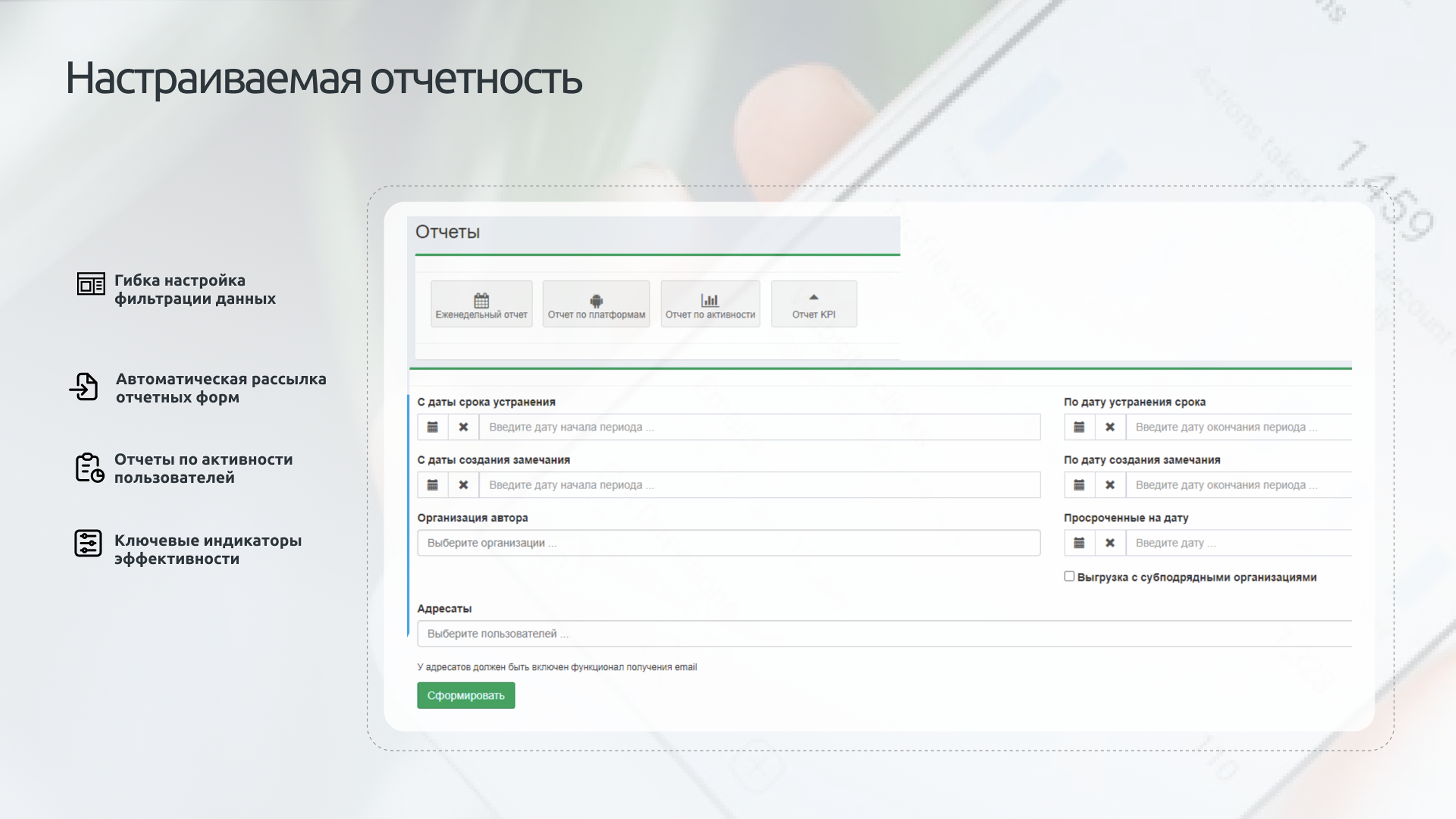Click the Ключевые индикаторы эффективности text
The height and width of the screenshot is (819, 1456).
point(208,549)
